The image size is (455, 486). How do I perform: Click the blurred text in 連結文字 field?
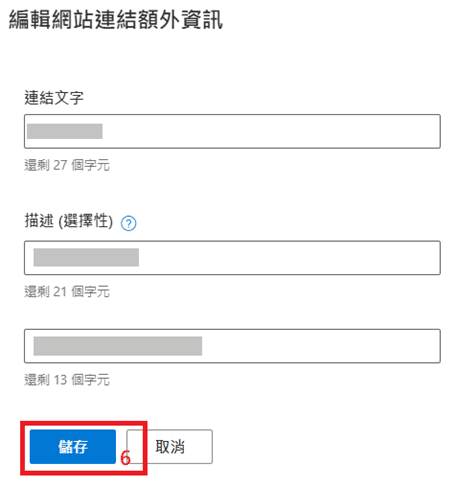tap(65, 131)
